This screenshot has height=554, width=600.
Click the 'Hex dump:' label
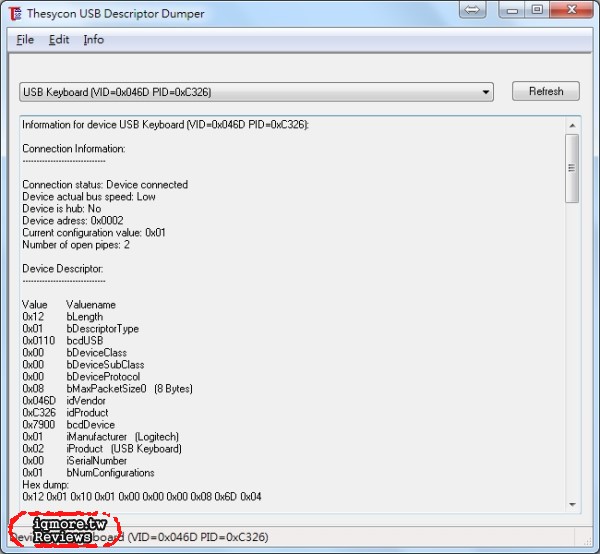(46, 485)
